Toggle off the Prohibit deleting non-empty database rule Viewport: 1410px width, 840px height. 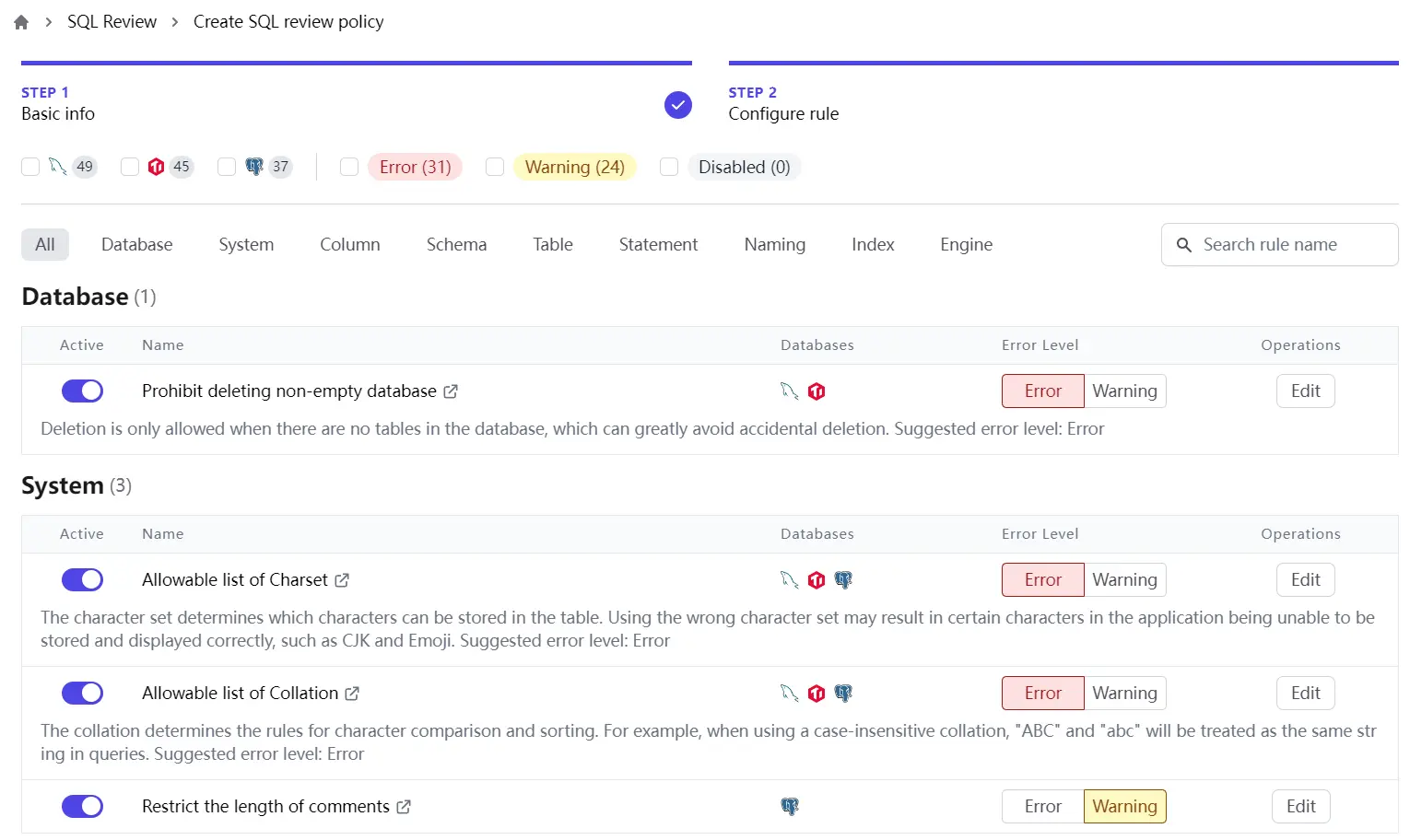[x=82, y=391]
